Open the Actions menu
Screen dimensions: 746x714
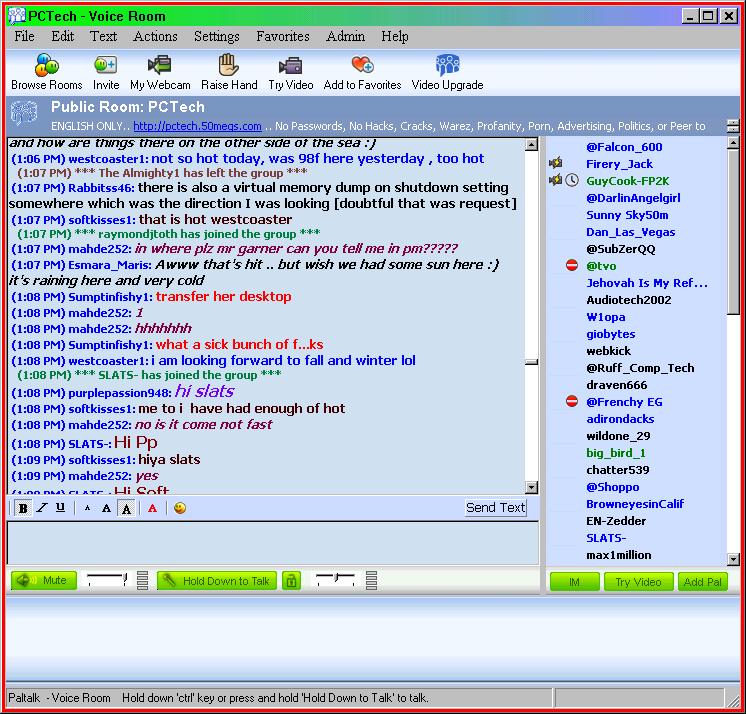click(155, 36)
